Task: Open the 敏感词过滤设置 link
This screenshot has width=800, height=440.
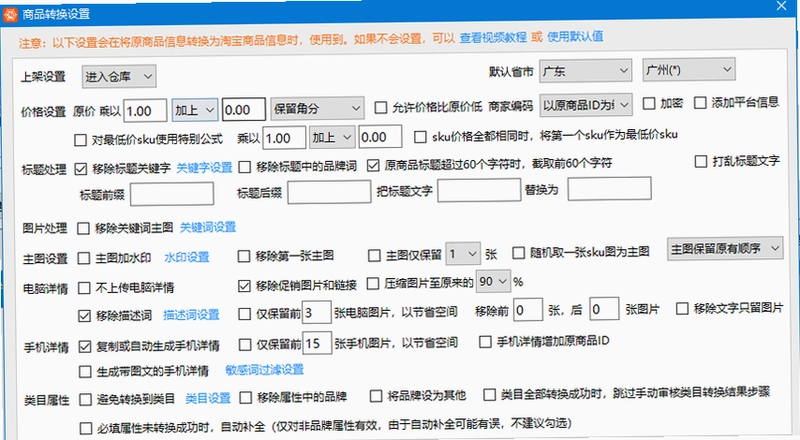Action: click(264, 370)
